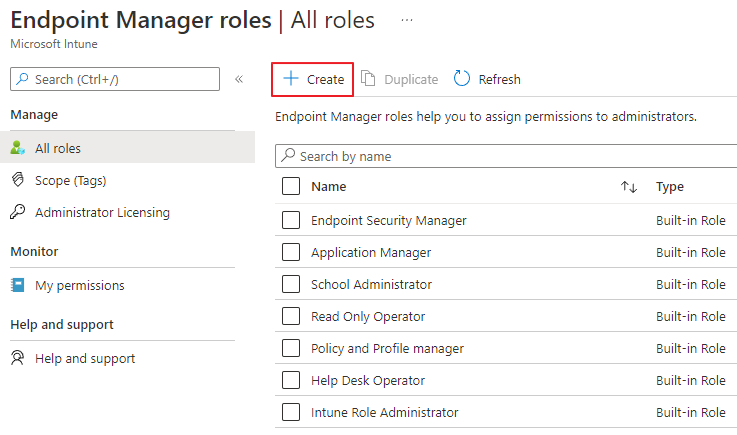Click the All roles people icon
Image resolution: width=737 pixels, height=435 pixels.
coord(17,148)
